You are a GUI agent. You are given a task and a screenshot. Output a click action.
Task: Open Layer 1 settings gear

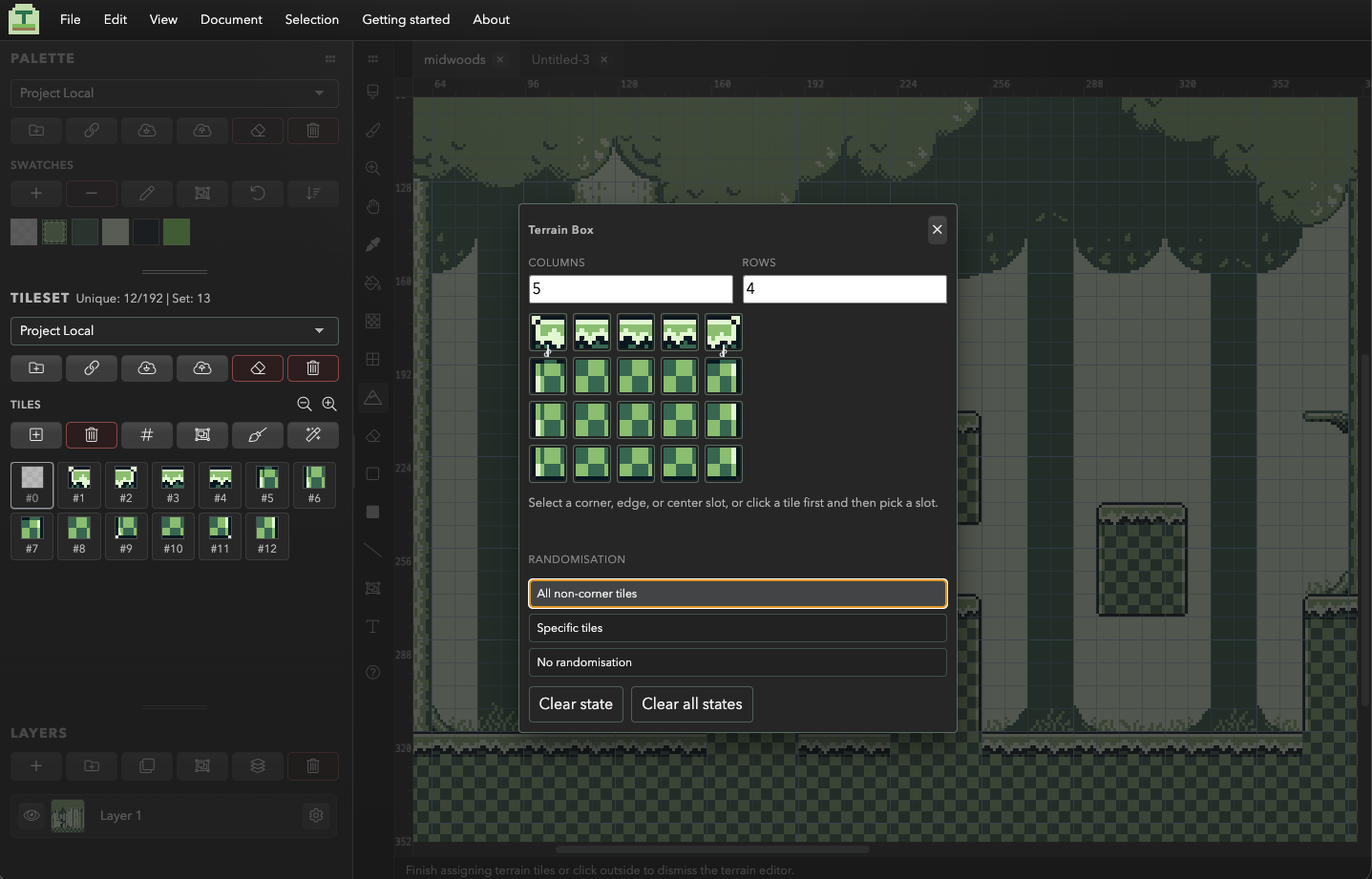click(316, 816)
